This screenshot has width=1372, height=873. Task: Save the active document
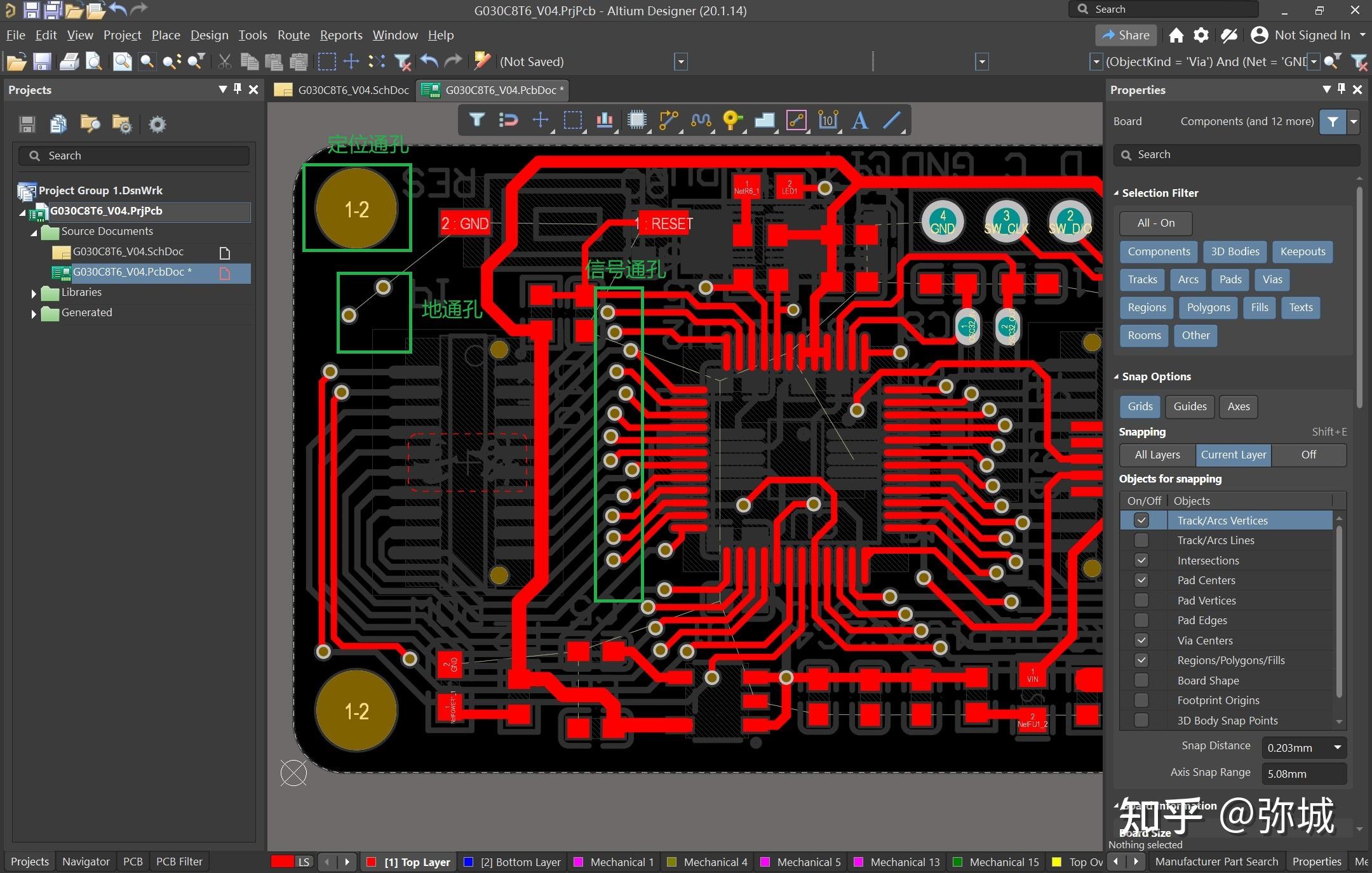point(41,61)
